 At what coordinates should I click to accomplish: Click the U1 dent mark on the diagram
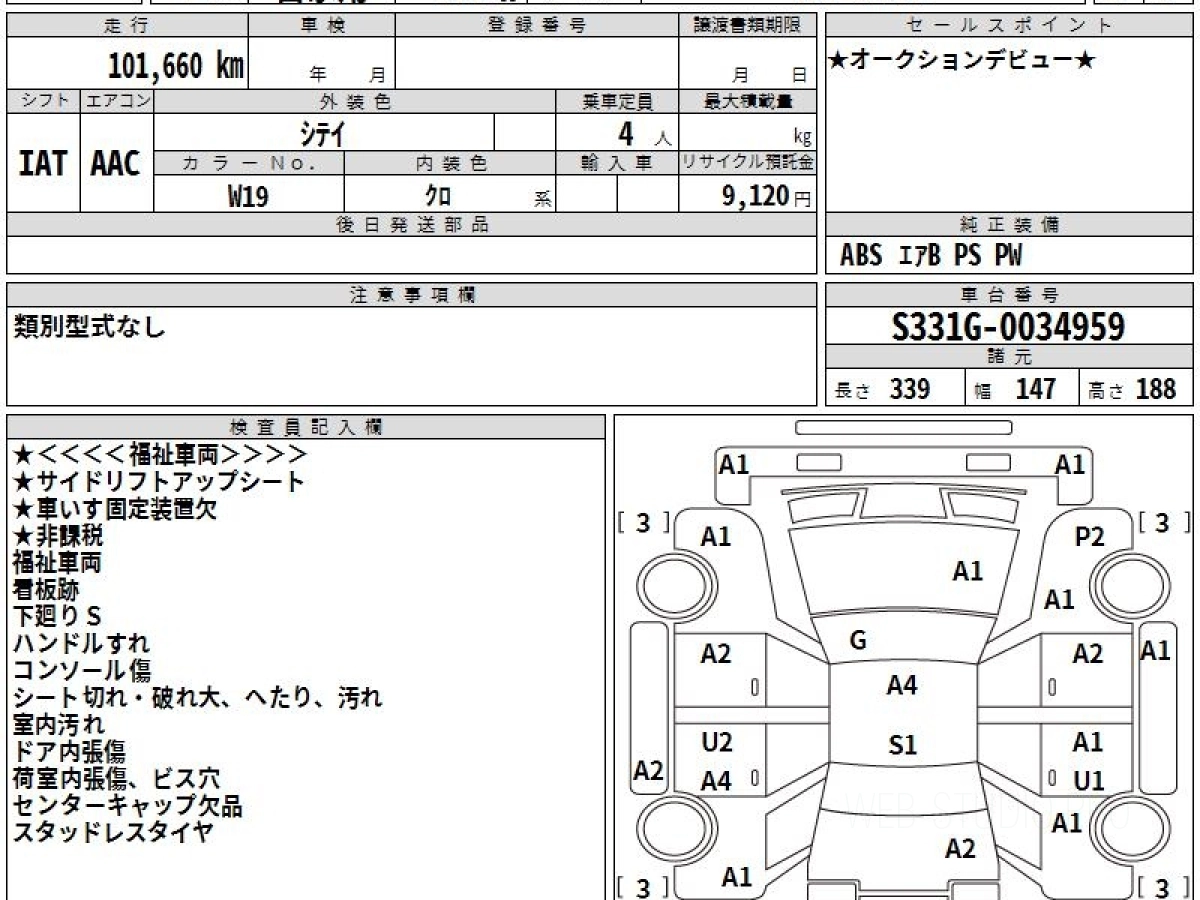click(x=1089, y=781)
